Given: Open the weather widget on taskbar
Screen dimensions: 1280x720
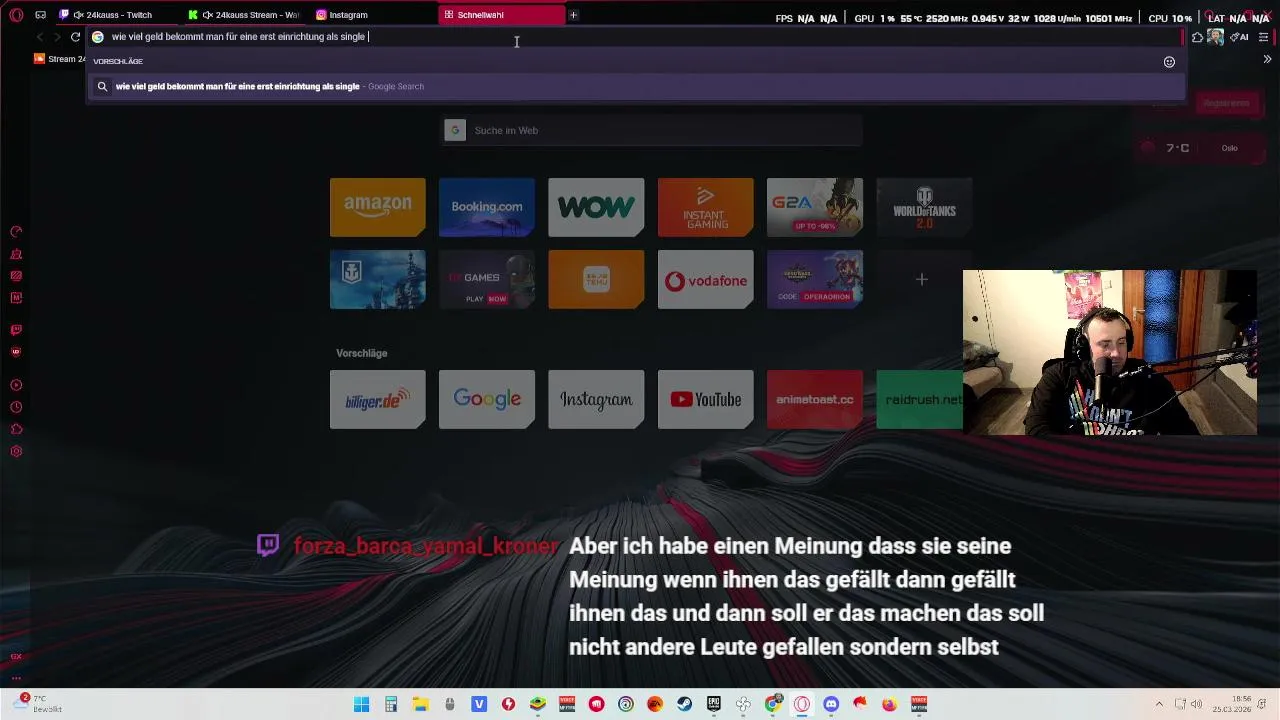Looking at the screenshot, I should (x=38, y=703).
